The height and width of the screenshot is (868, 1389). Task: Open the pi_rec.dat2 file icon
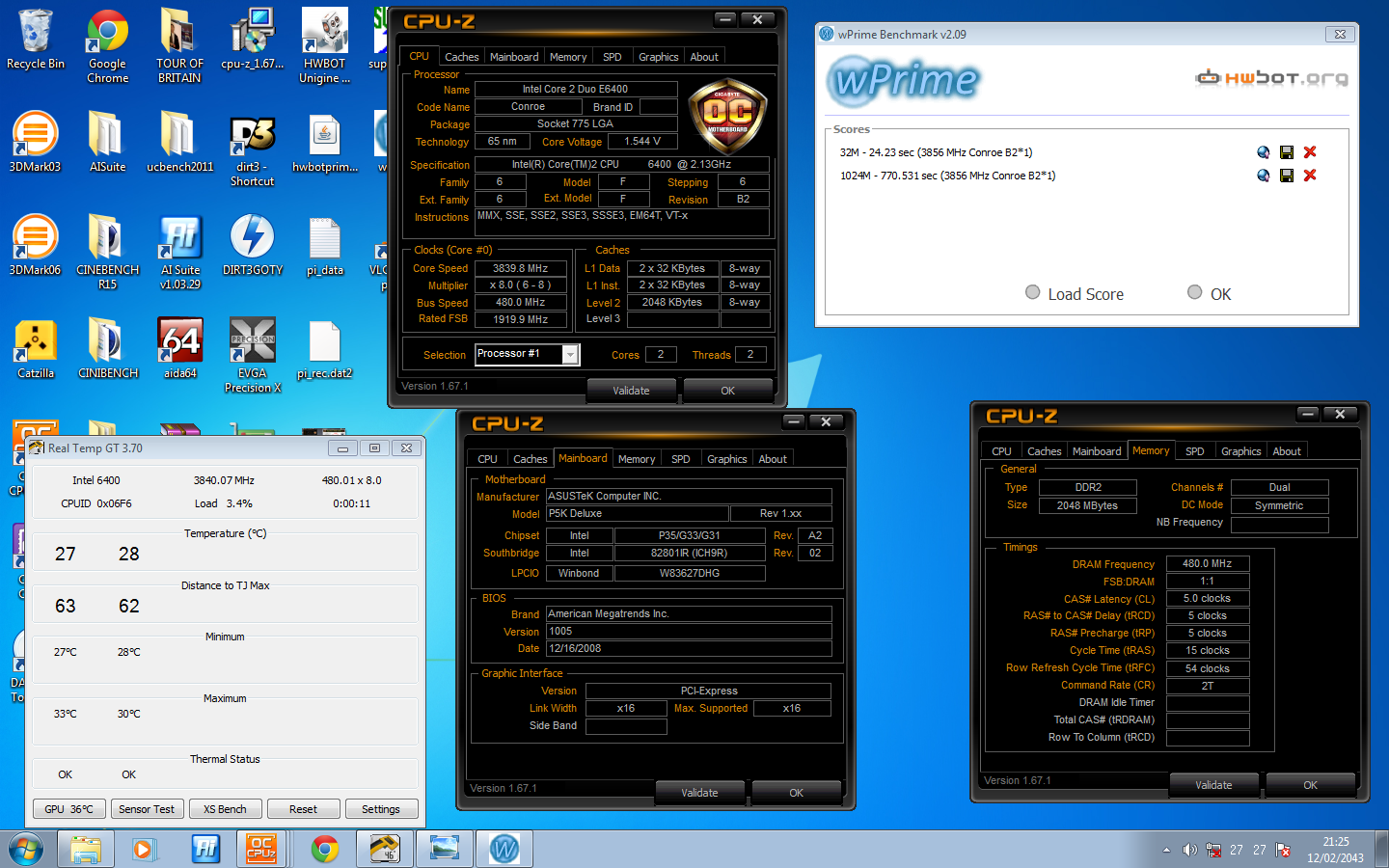pyautogui.click(x=324, y=348)
